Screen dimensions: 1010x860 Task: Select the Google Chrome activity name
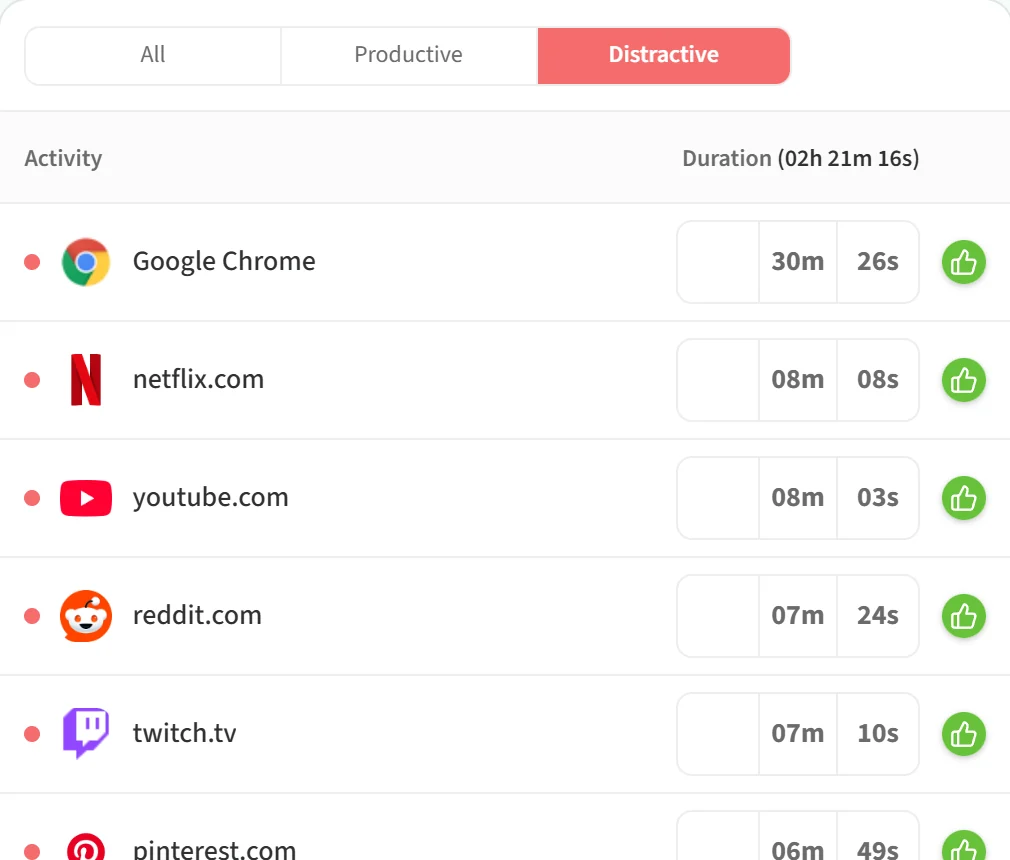click(224, 262)
